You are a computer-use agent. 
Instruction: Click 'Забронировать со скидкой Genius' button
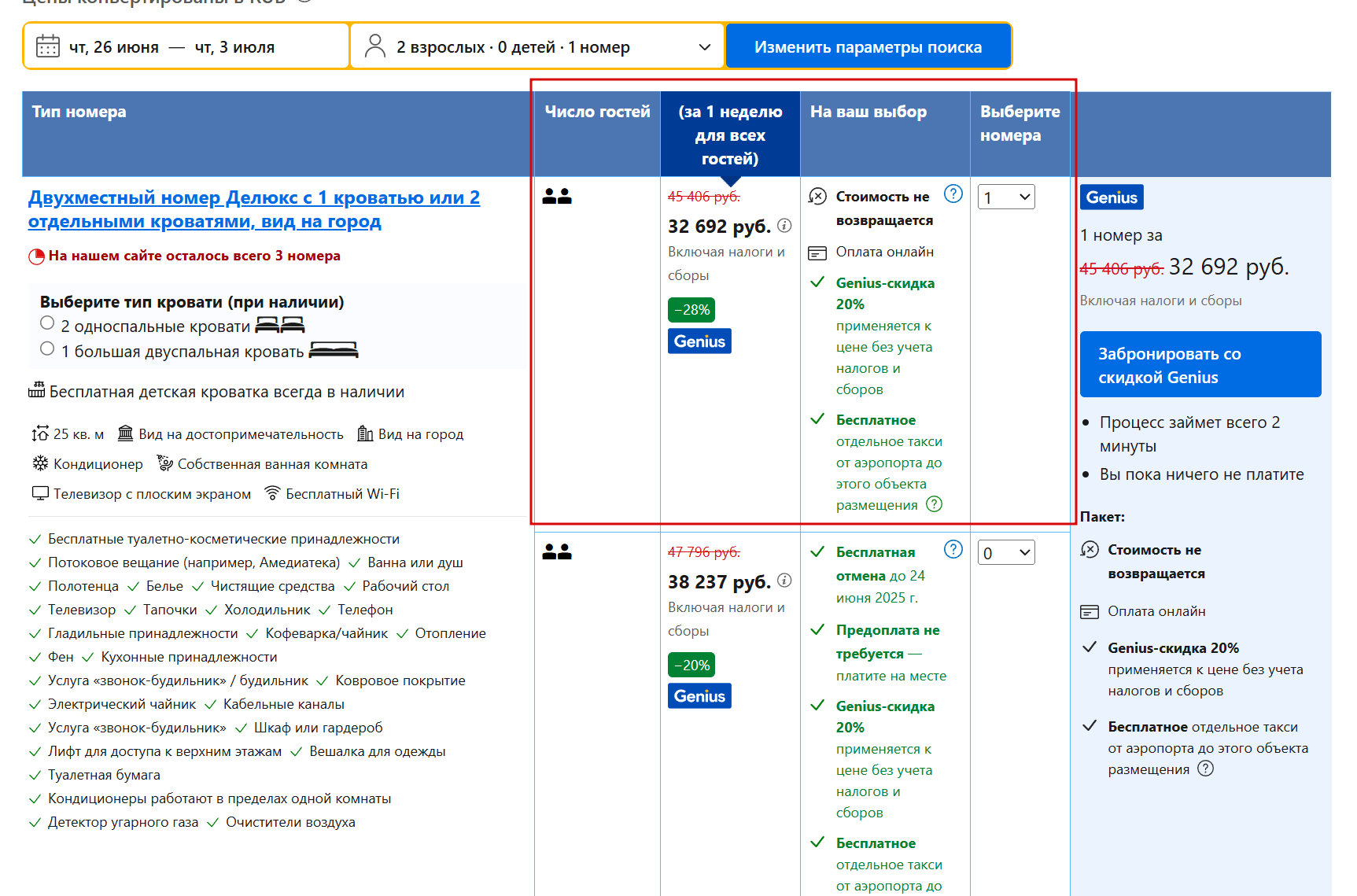(1200, 364)
